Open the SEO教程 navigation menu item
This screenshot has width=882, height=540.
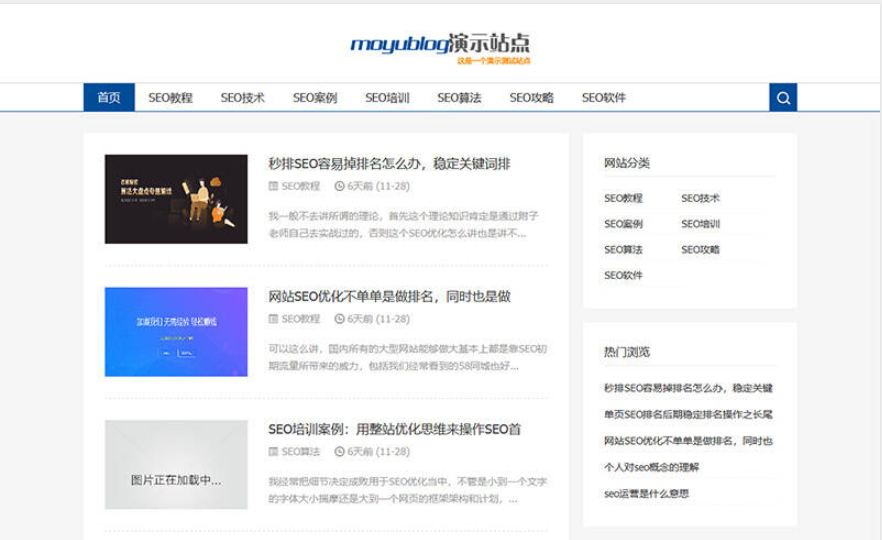170,98
